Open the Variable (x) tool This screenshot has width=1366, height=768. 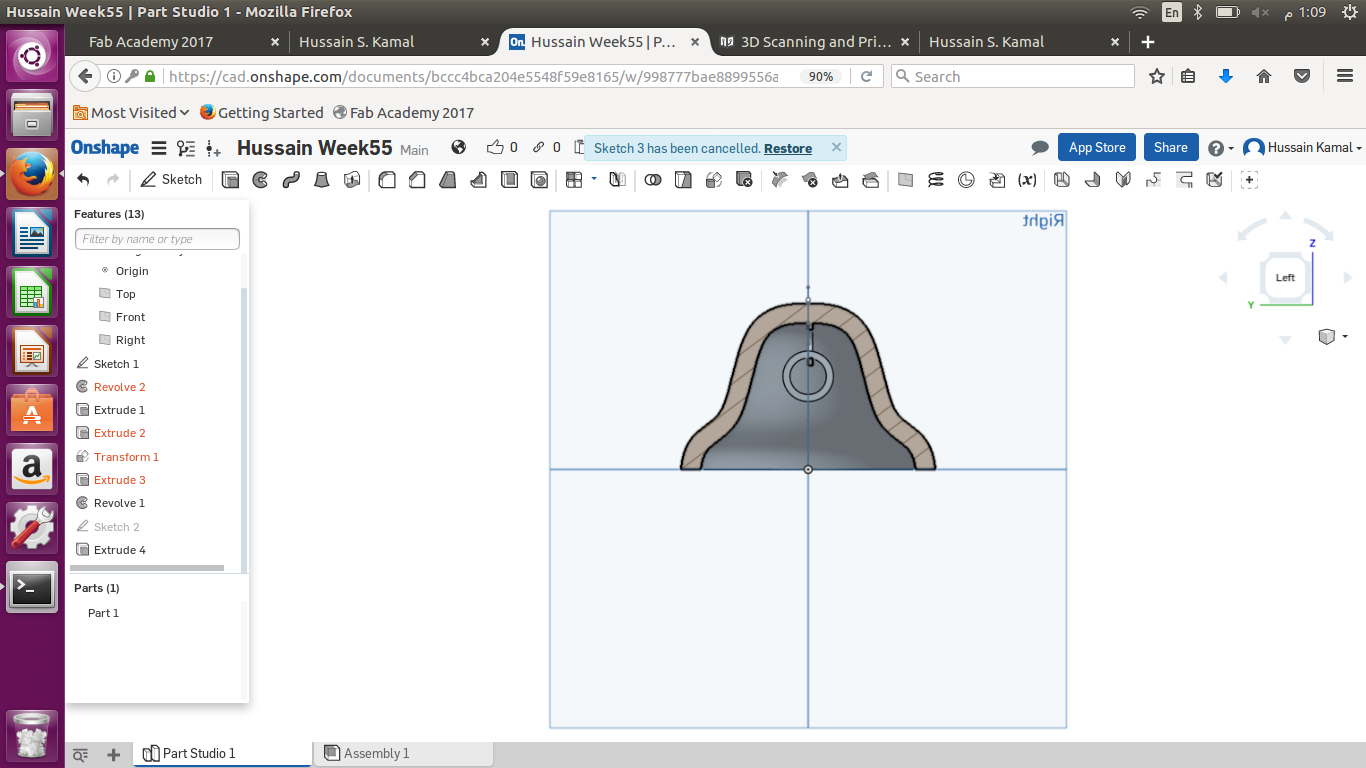[1027, 180]
